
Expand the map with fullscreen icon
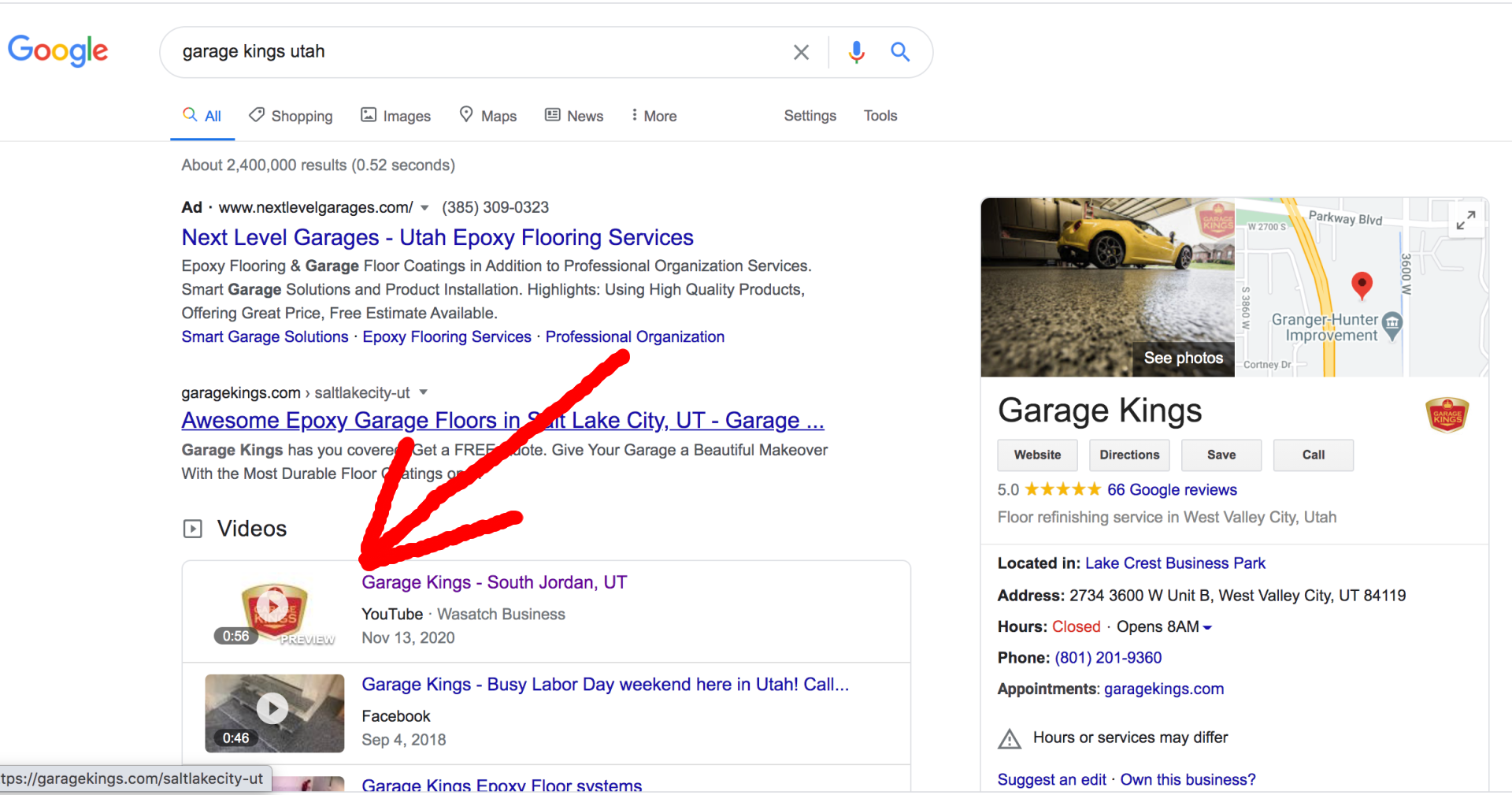pos(1466,220)
